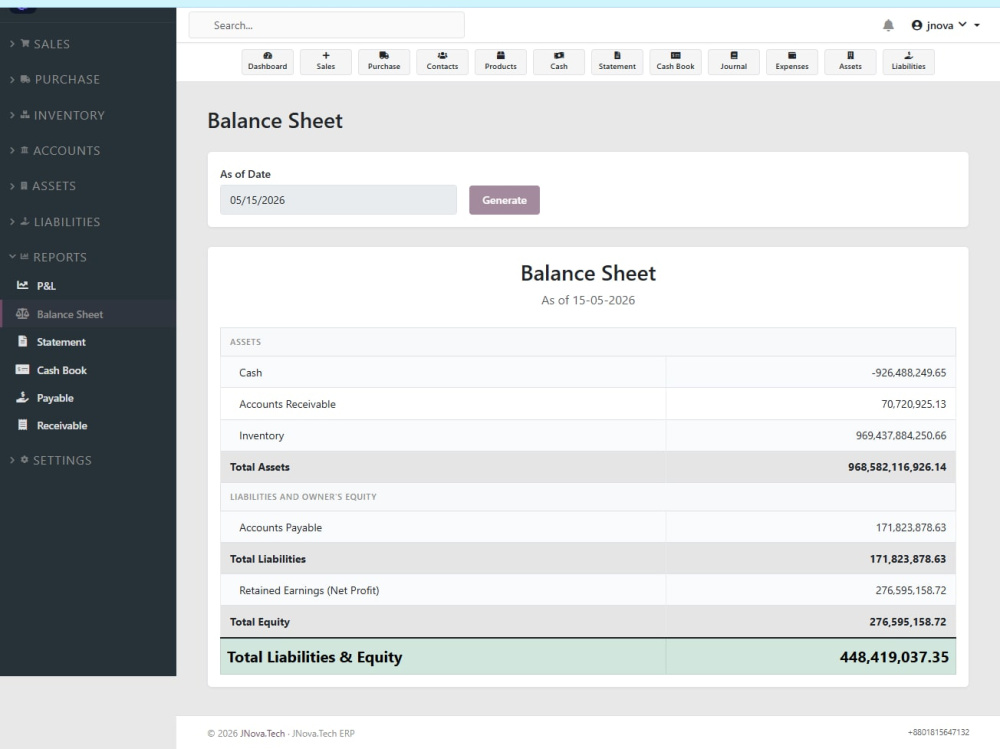Expand the LIABILITIES sidebar section
This screenshot has height=749, width=1000.
click(55, 222)
